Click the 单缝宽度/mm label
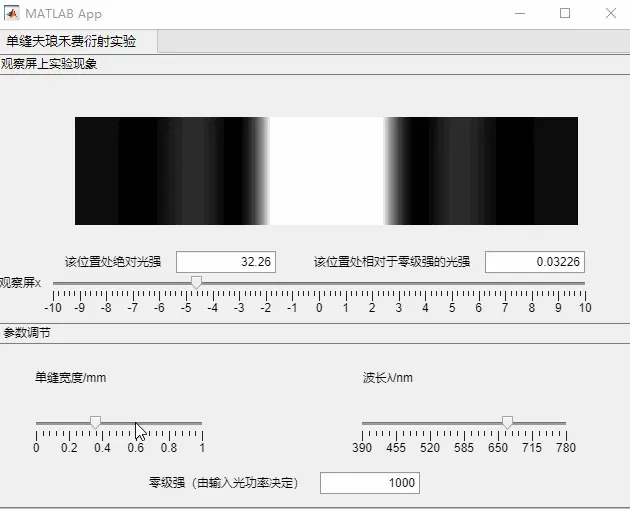The width and height of the screenshot is (630, 509). coord(71,378)
